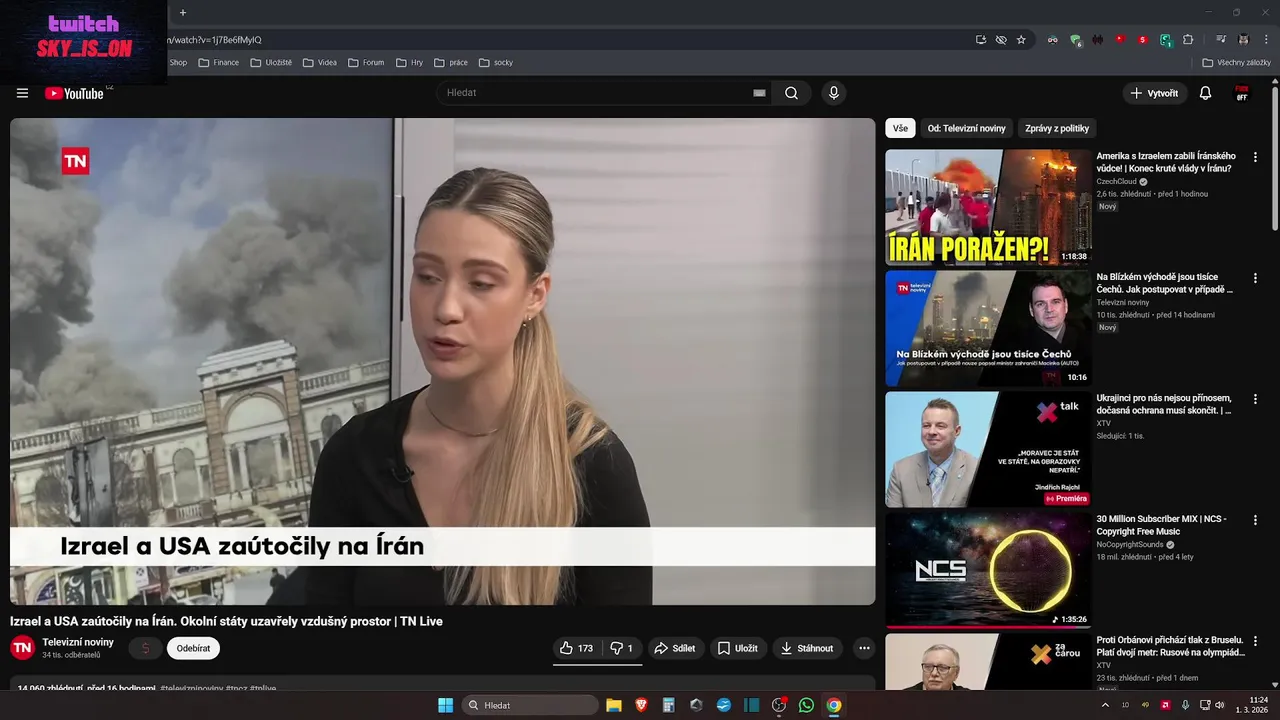Screen dimensions: 1280x720
Task: Open the Televizní noviny channel name link
Action: coord(78,642)
